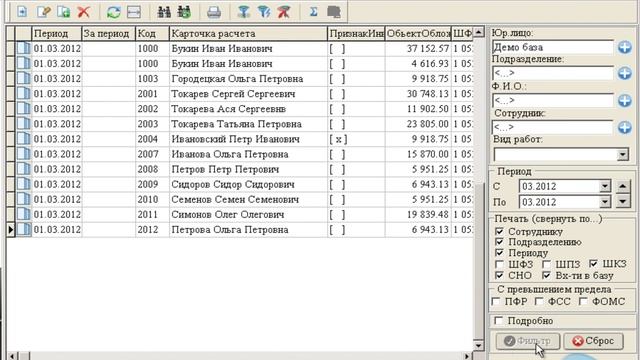
Task: Enable the ФСС limit checkbox
Action: 539,302
